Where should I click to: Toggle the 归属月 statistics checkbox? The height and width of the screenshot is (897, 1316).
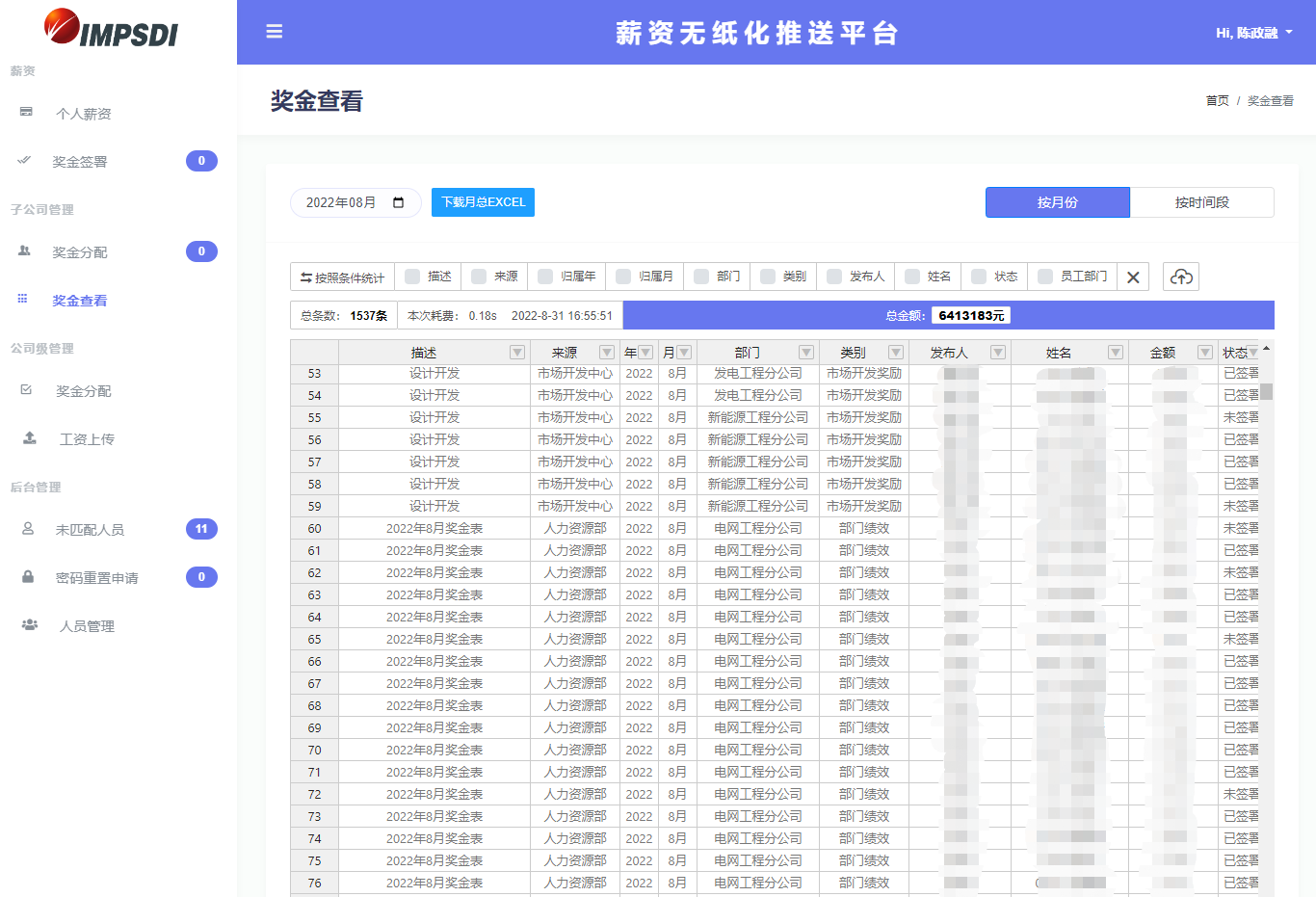623,277
